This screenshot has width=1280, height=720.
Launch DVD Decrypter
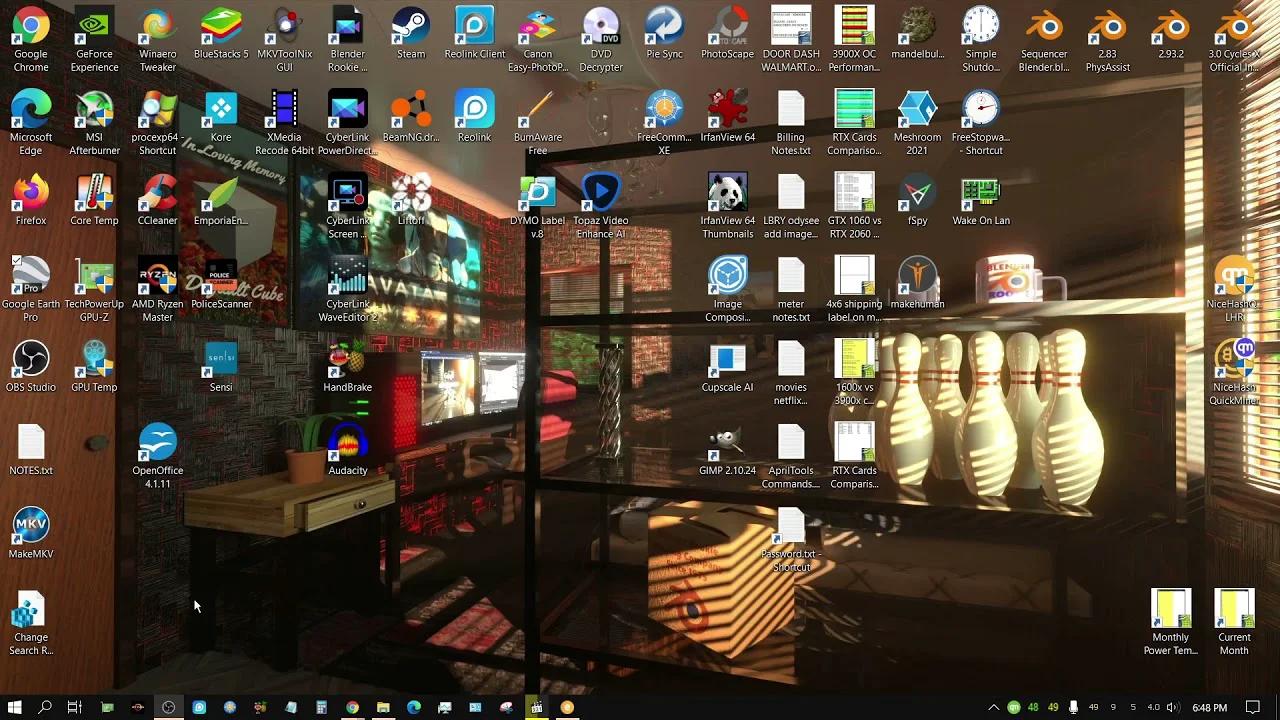pyautogui.click(x=601, y=25)
